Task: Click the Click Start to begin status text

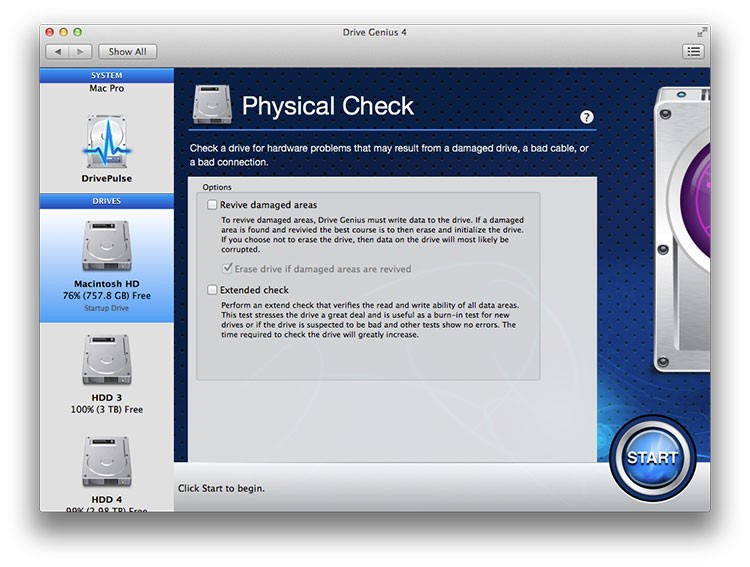Action: pos(221,489)
